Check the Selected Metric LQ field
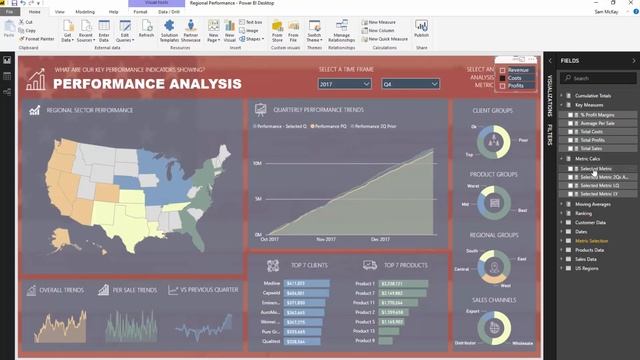 click(x=570, y=186)
